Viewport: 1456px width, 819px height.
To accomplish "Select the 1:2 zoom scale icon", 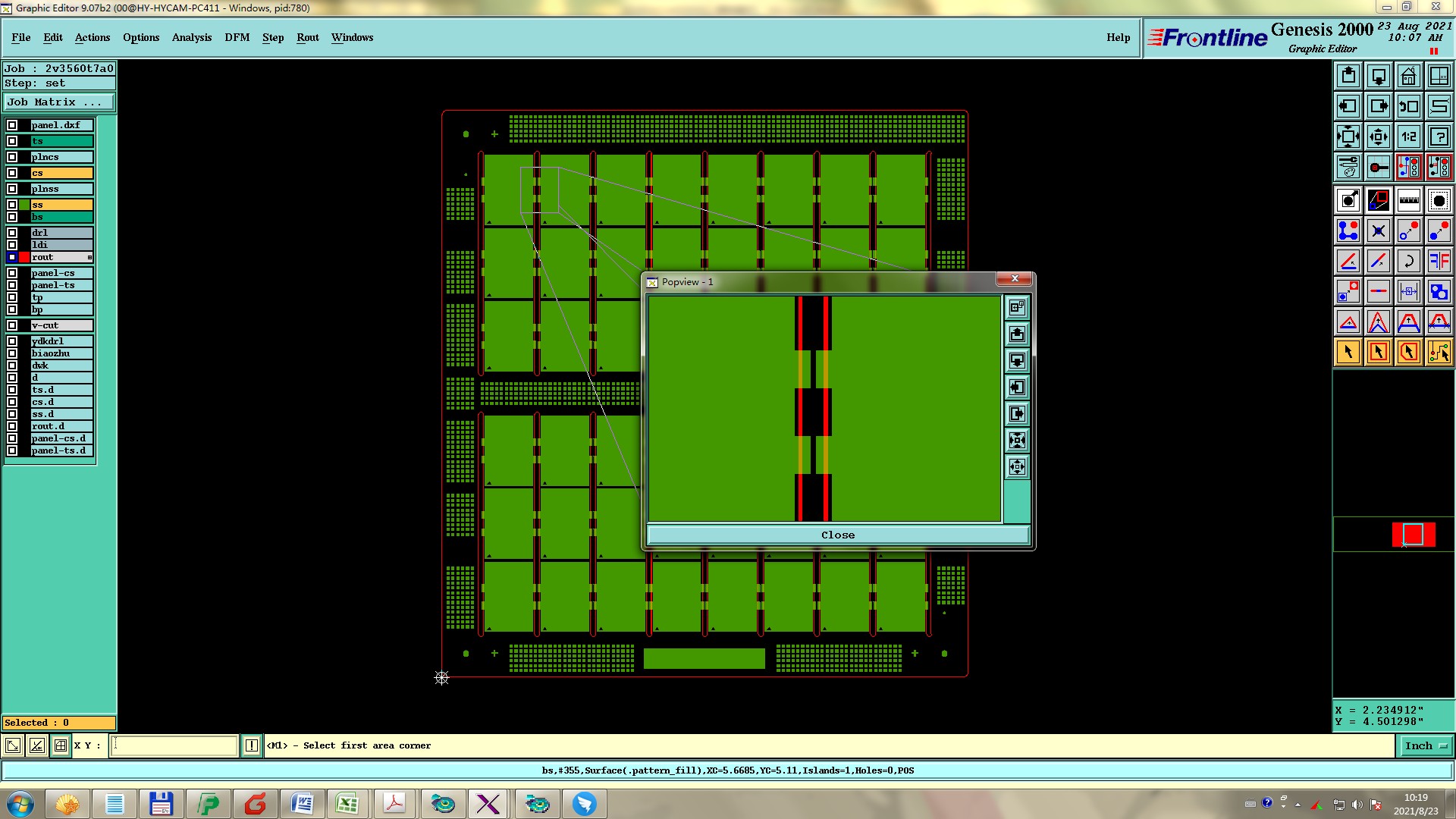I will coord(1408,136).
